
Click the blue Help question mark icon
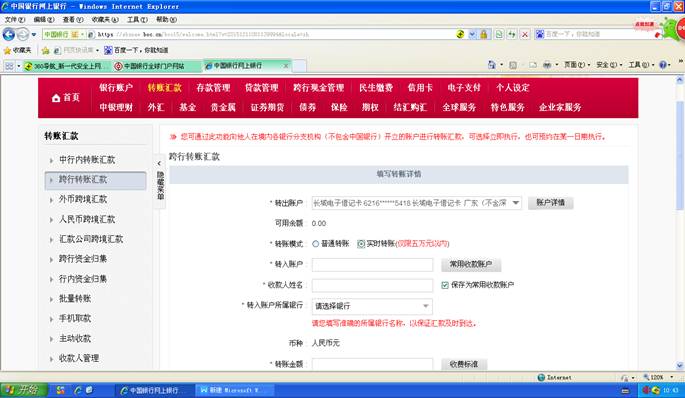coord(663,65)
